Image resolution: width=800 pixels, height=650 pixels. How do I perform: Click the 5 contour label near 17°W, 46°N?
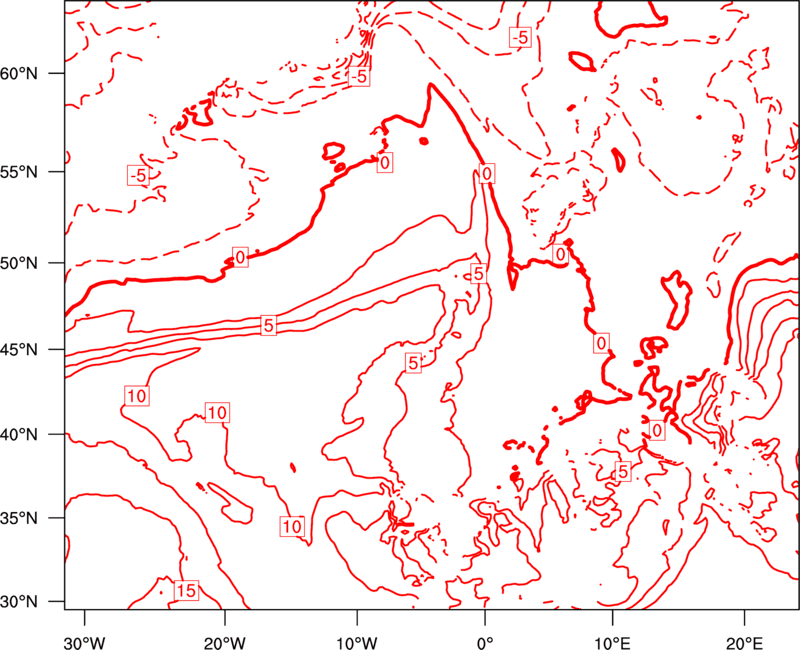pos(268,325)
